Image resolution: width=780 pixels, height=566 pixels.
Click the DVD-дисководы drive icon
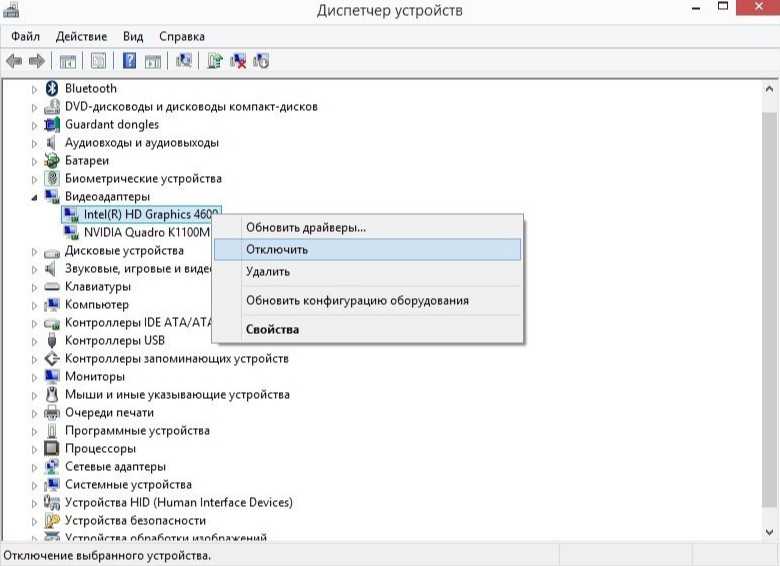click(52, 106)
